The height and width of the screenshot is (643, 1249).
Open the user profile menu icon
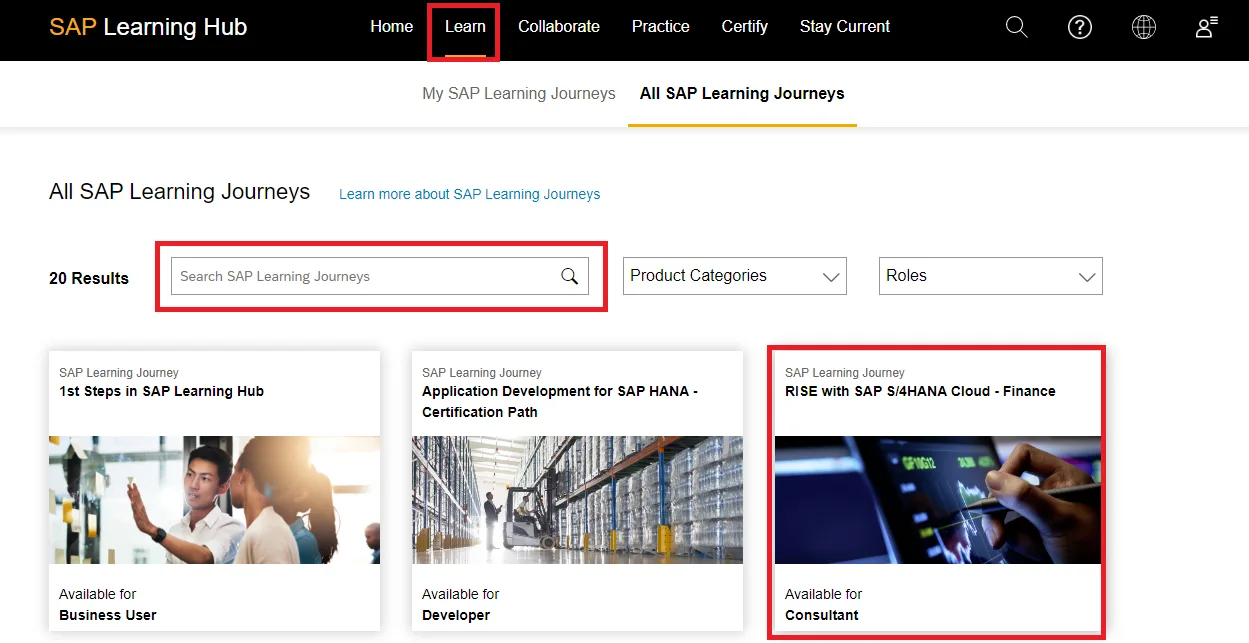pyautogui.click(x=1207, y=28)
